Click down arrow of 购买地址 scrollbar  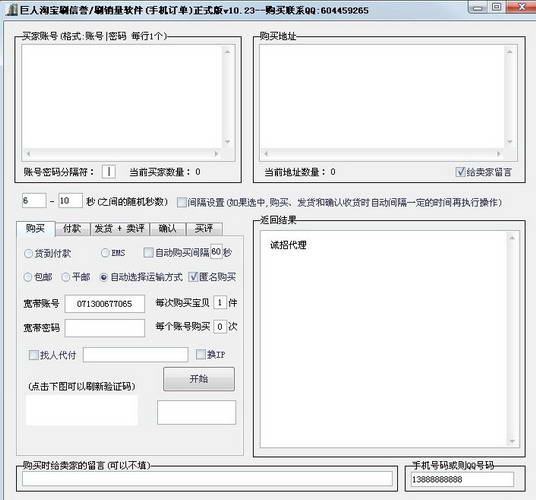coord(510,142)
